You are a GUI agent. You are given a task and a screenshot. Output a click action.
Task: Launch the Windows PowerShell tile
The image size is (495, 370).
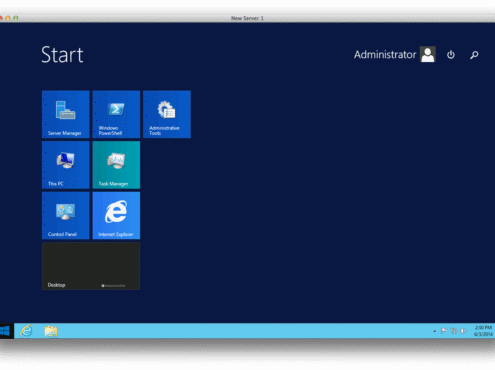click(x=116, y=114)
